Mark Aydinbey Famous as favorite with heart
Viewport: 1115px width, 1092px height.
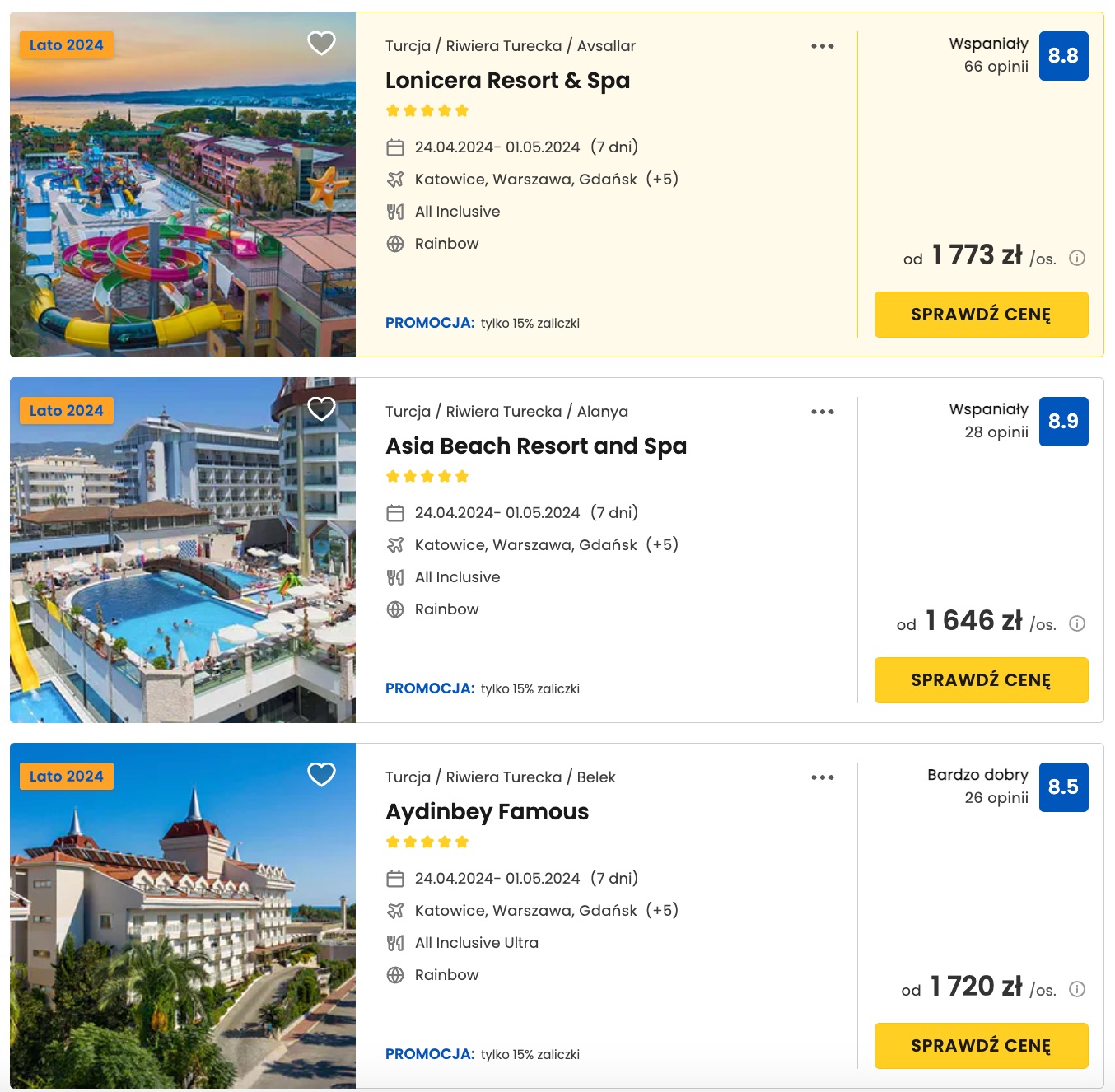tap(321, 774)
